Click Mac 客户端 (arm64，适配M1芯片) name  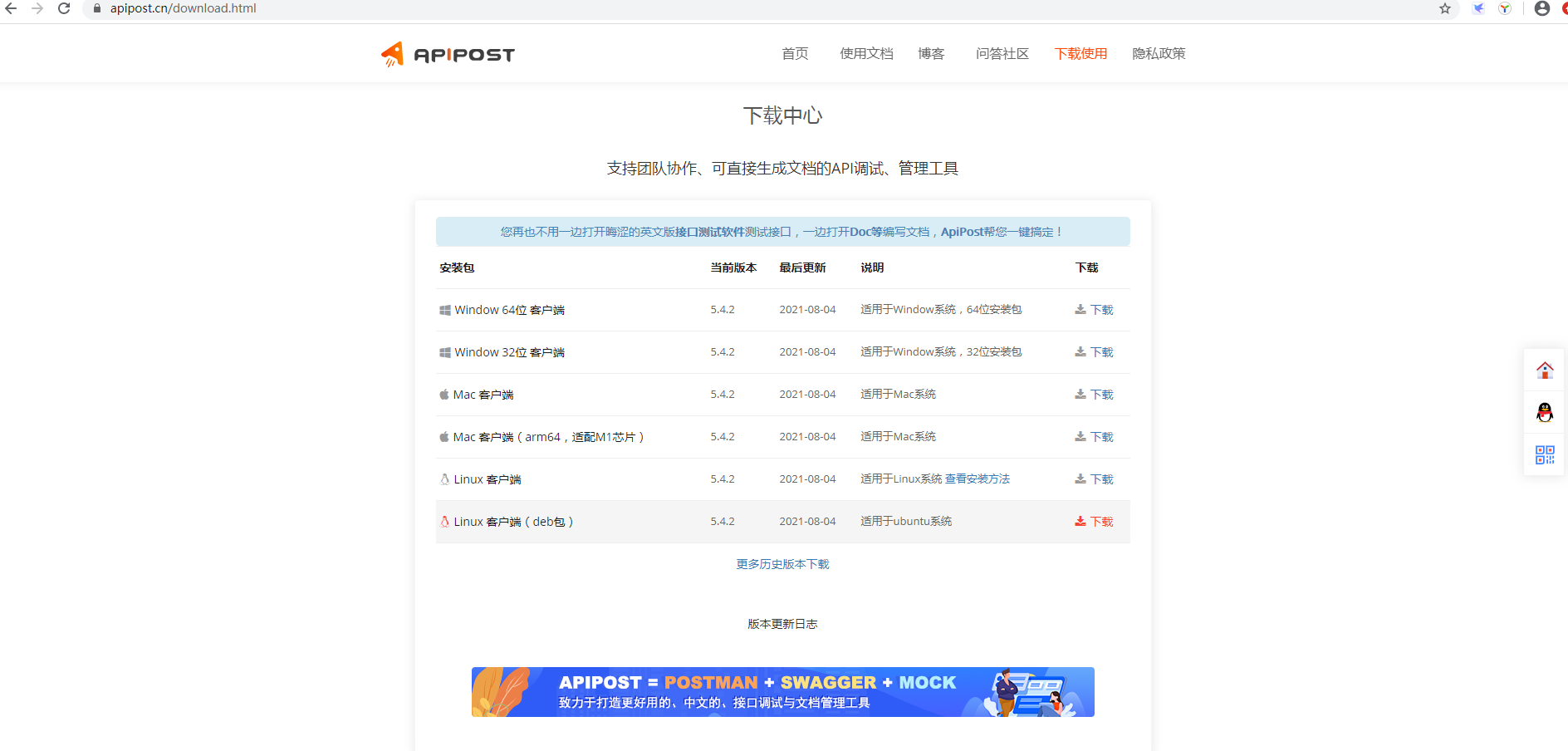[x=549, y=437]
